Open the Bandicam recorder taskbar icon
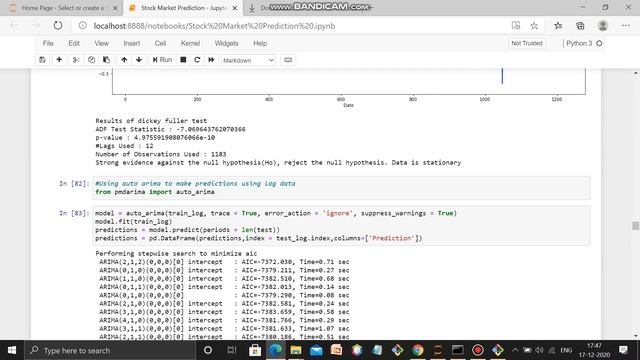The image size is (640, 360). coord(478,350)
